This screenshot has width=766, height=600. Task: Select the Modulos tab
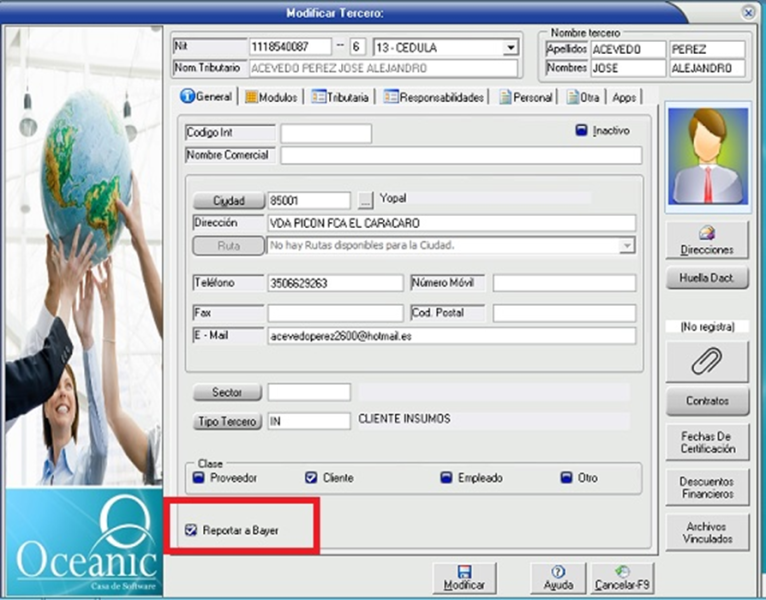point(270,97)
